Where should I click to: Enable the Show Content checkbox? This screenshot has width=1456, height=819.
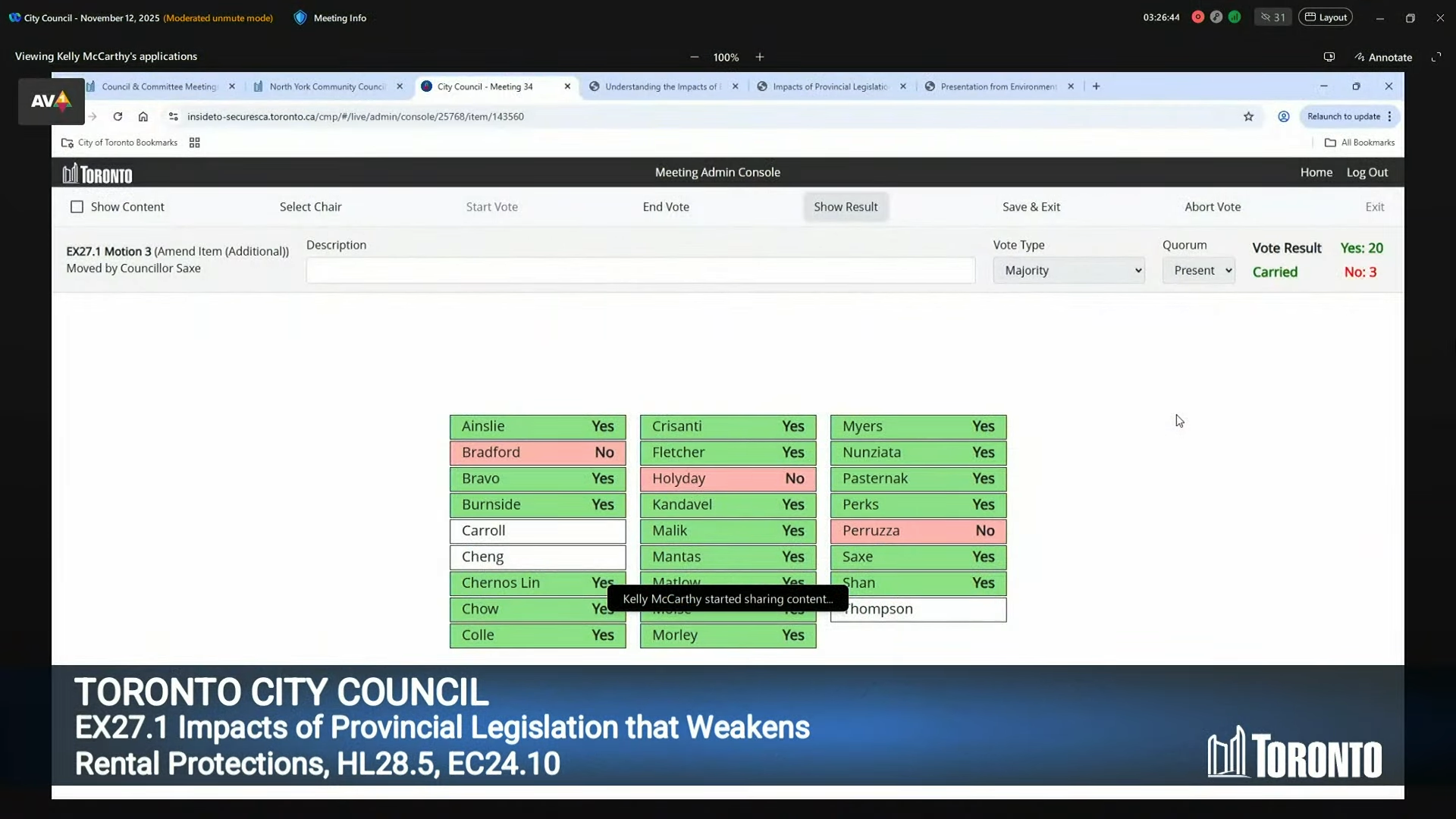77,207
